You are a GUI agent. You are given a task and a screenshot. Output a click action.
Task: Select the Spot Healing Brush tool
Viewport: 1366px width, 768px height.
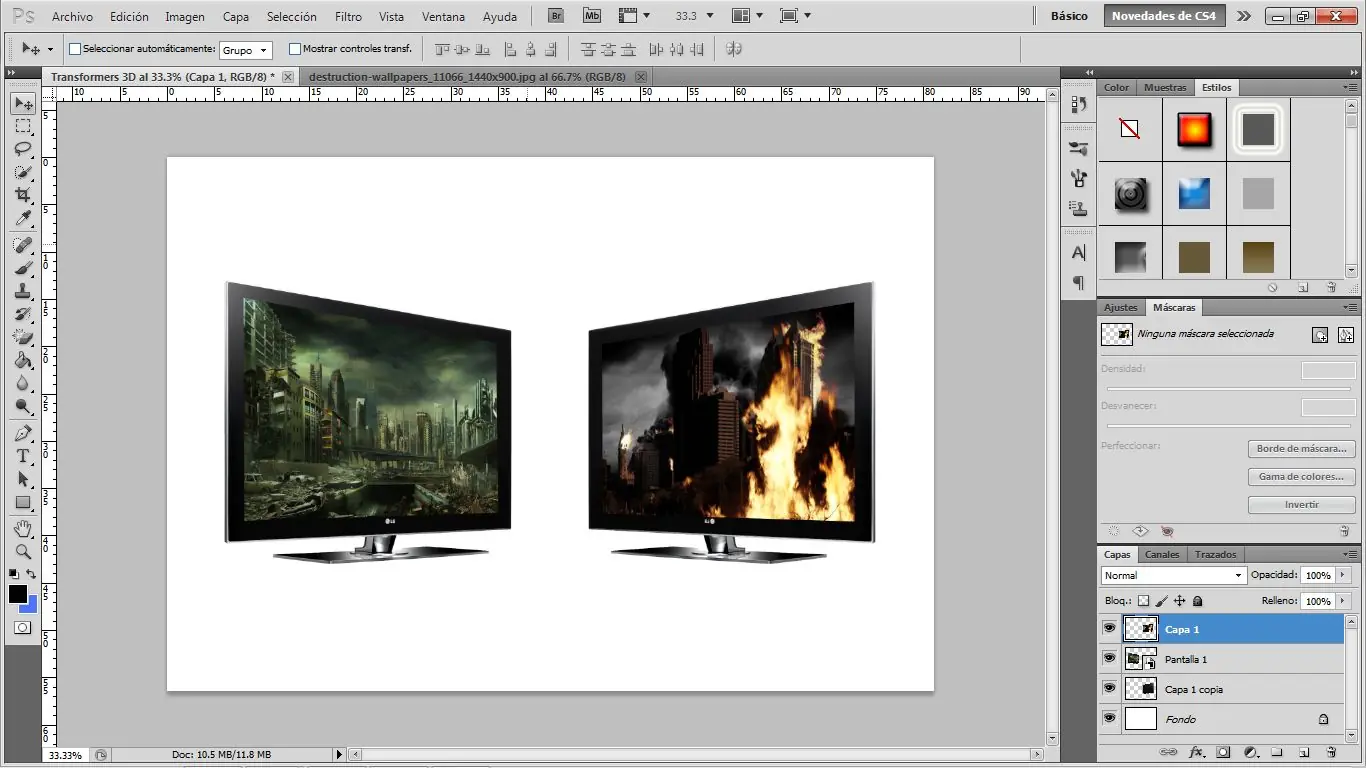23,245
